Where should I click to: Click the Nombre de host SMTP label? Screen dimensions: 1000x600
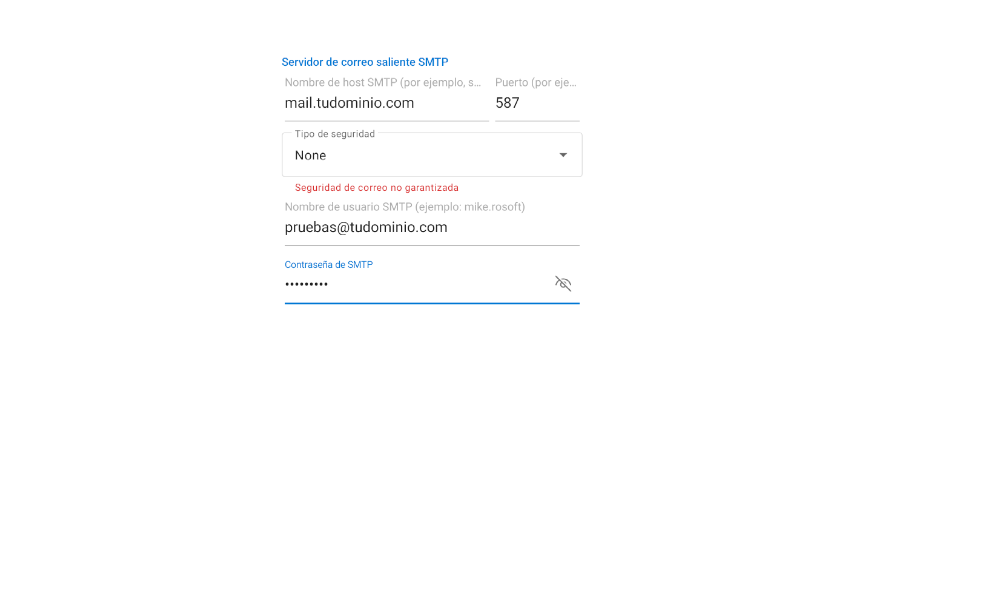click(x=383, y=82)
